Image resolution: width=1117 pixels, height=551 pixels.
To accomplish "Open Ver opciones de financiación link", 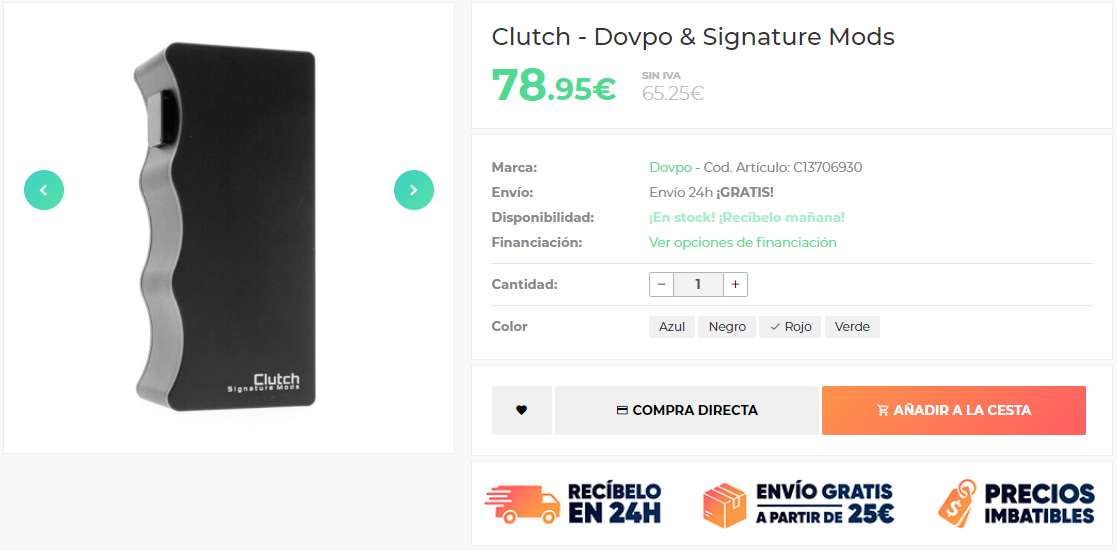I will click(x=742, y=242).
